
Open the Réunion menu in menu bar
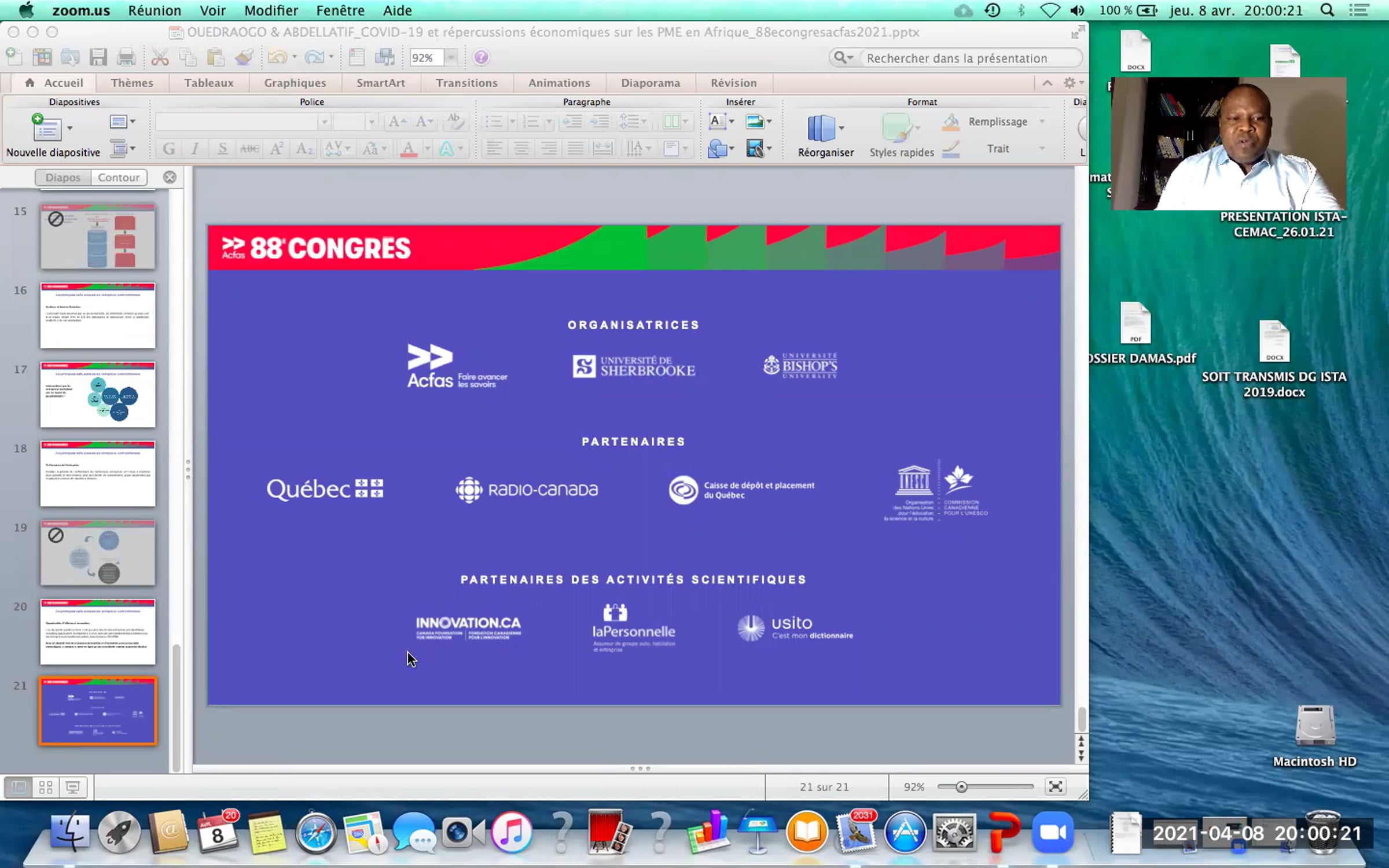coord(155,10)
